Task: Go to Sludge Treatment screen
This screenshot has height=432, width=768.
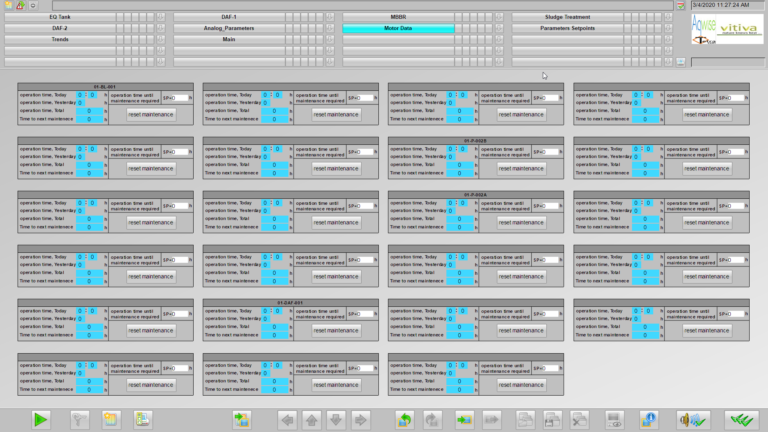Action: [567, 17]
